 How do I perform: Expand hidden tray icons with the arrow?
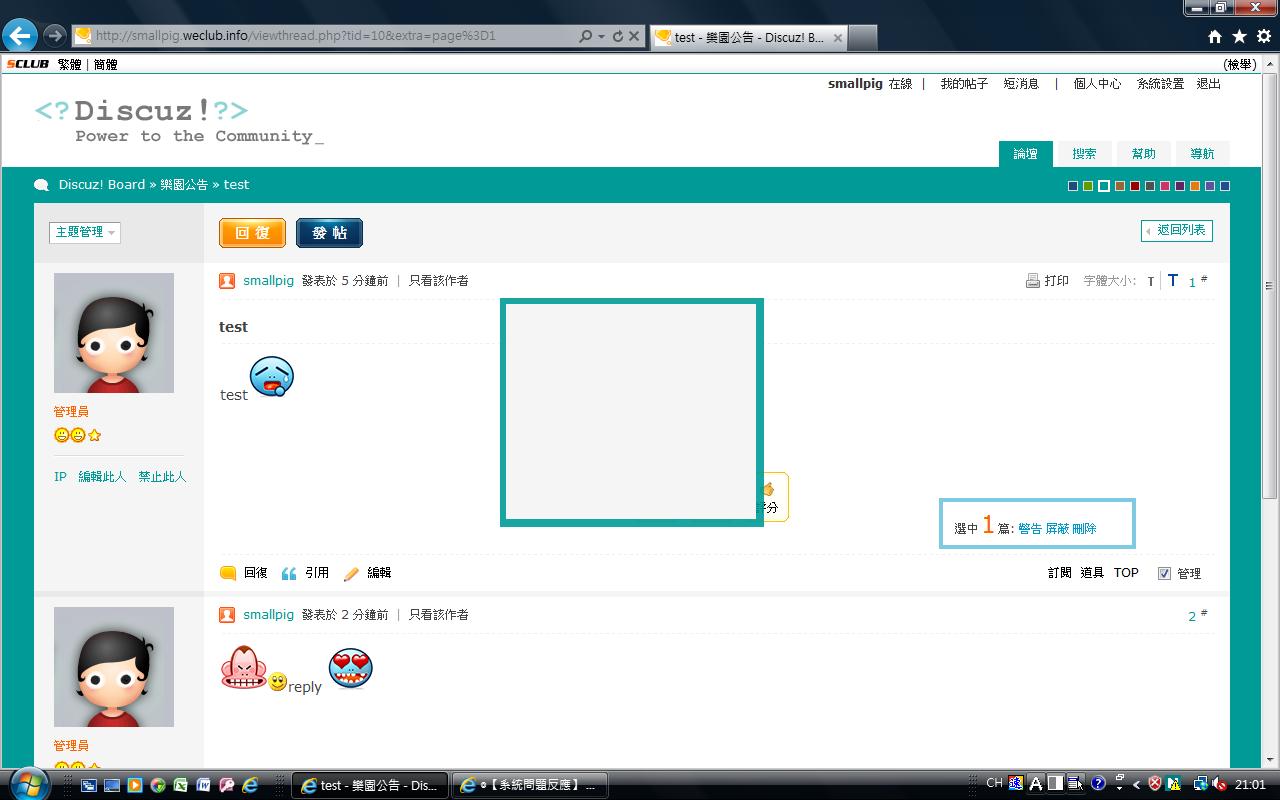(1137, 785)
